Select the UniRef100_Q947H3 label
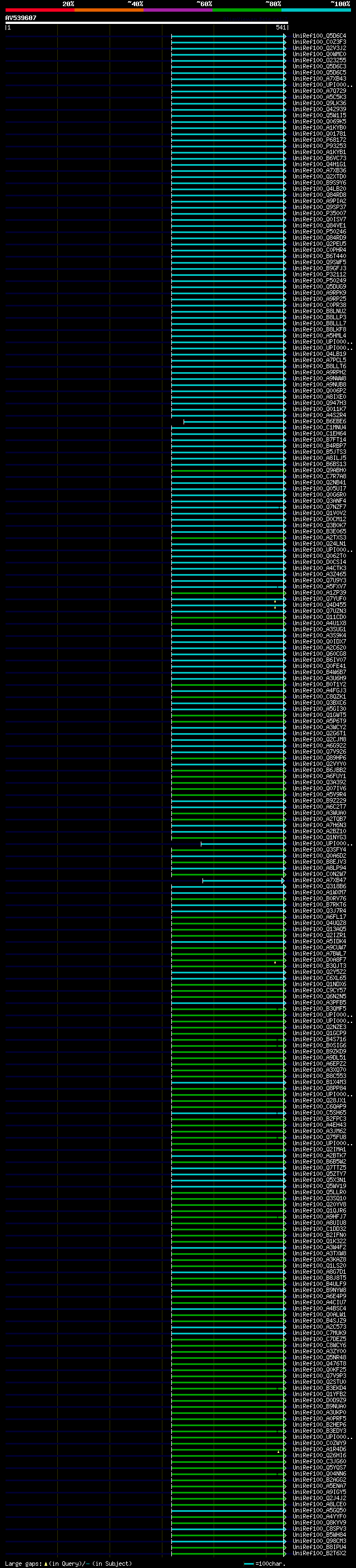The image size is (356, 1568). tap(319, 403)
